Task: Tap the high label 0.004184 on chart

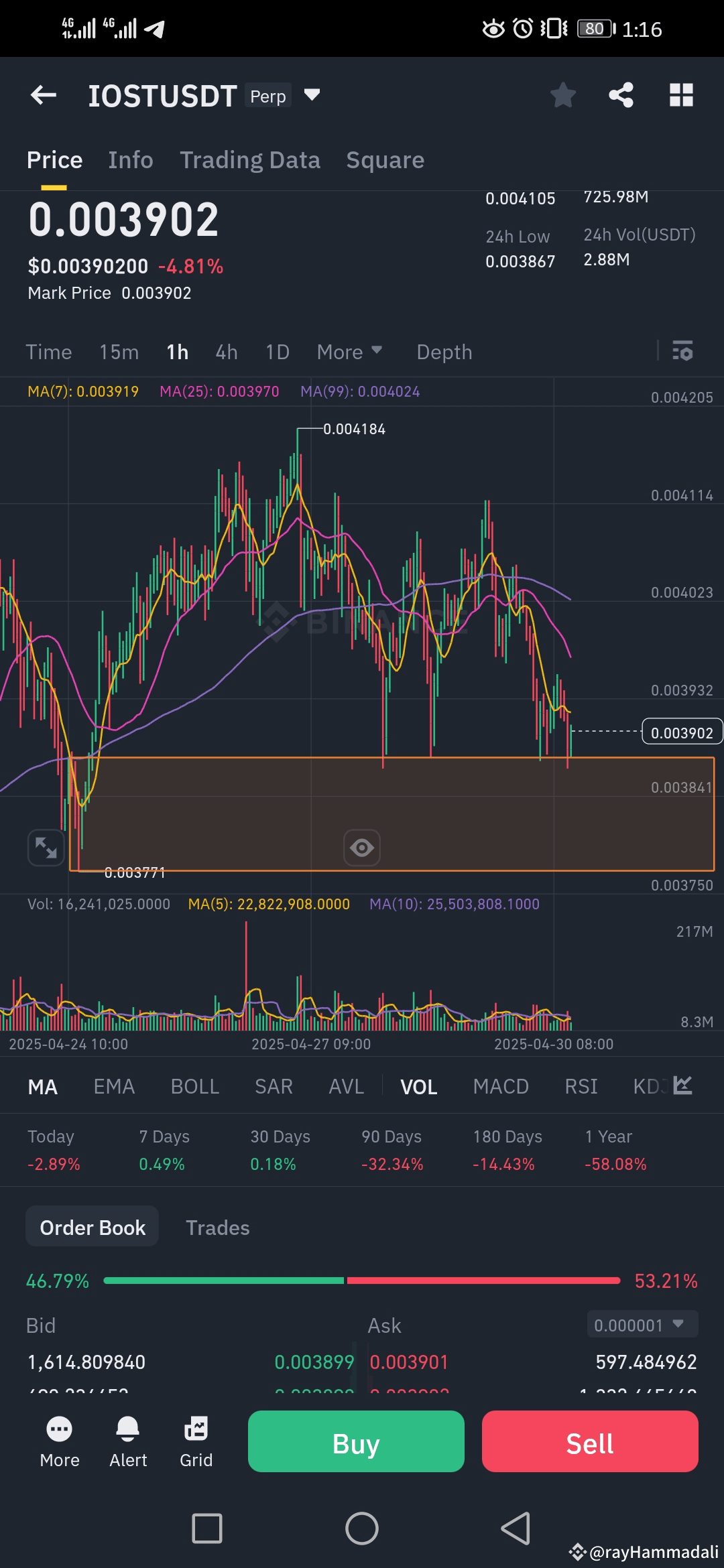Action: point(354,429)
